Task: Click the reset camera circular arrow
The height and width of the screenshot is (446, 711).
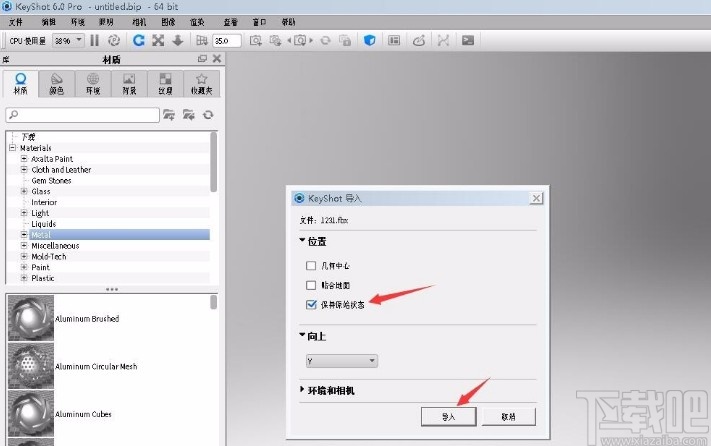Action: pos(325,40)
